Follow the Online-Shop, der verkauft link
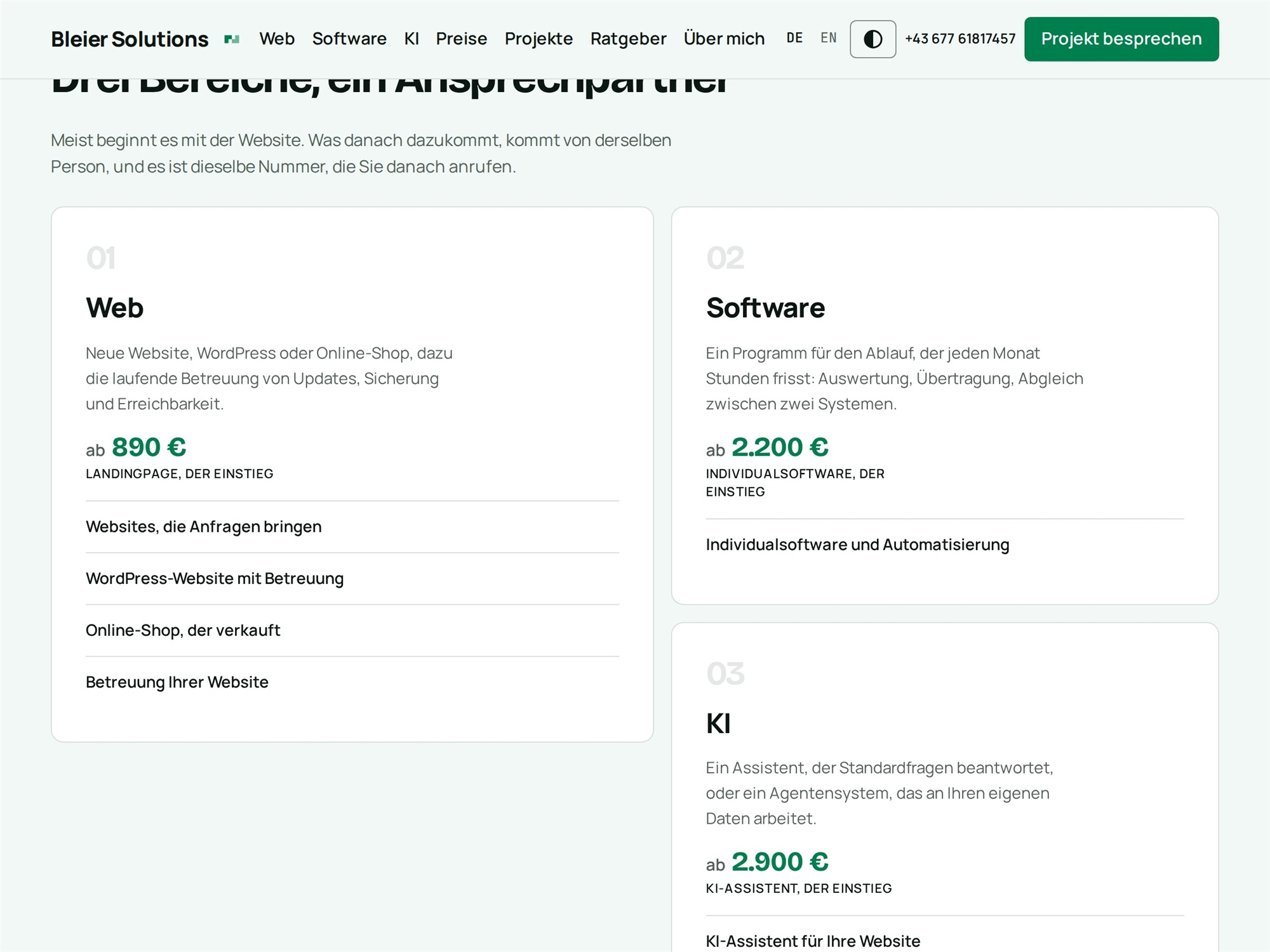Screen dimensions: 1270x952 tap(352, 630)
